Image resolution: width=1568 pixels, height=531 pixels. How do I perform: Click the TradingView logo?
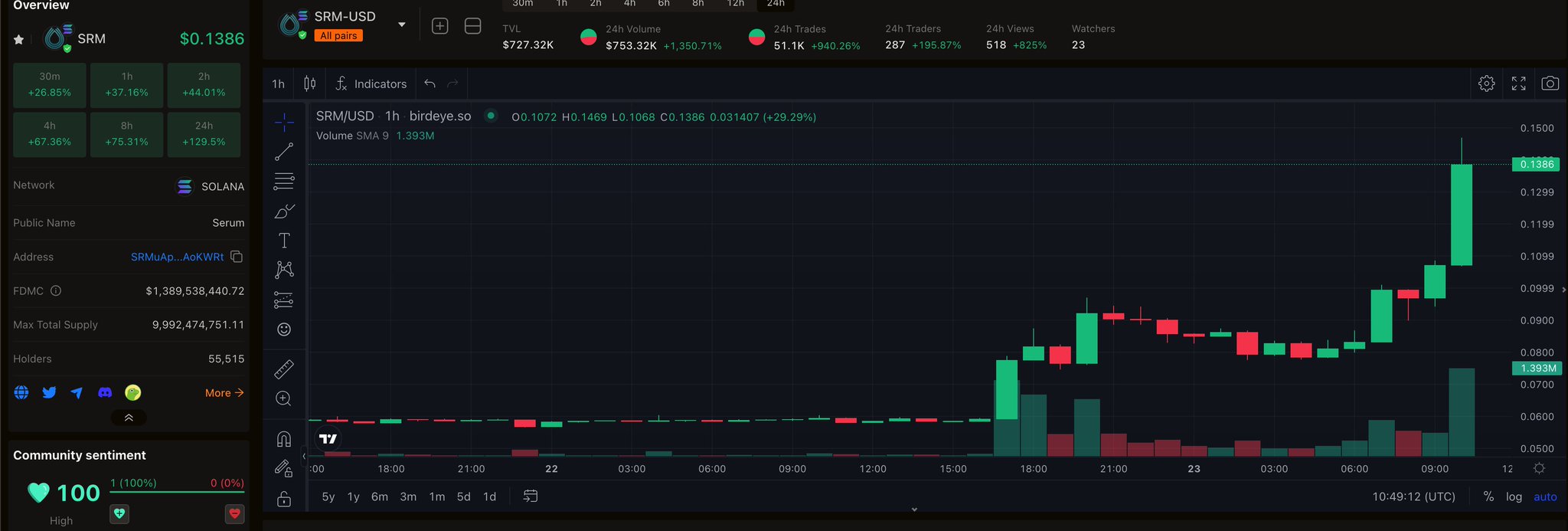pos(328,439)
